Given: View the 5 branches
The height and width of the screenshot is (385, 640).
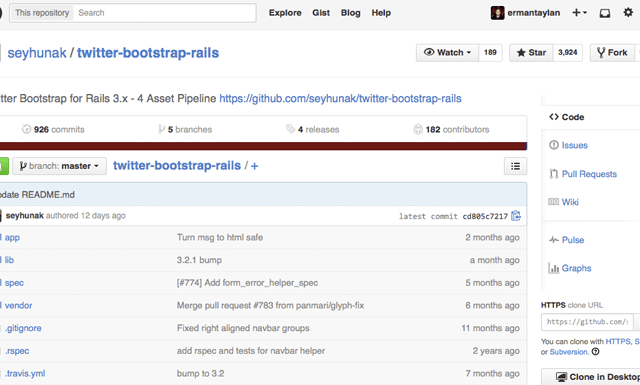Looking at the screenshot, I should coord(185,129).
